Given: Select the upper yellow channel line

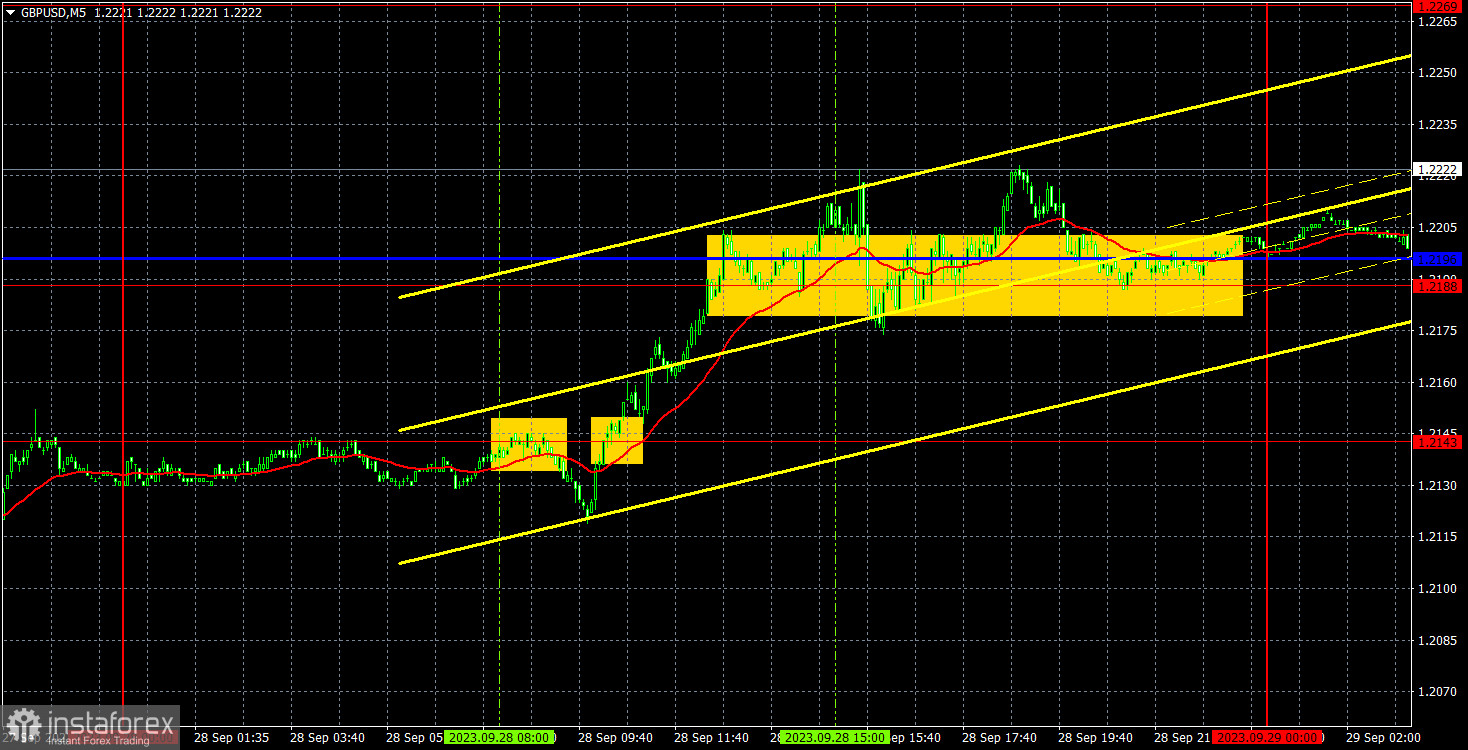Looking at the screenshot, I should pos(905,177).
